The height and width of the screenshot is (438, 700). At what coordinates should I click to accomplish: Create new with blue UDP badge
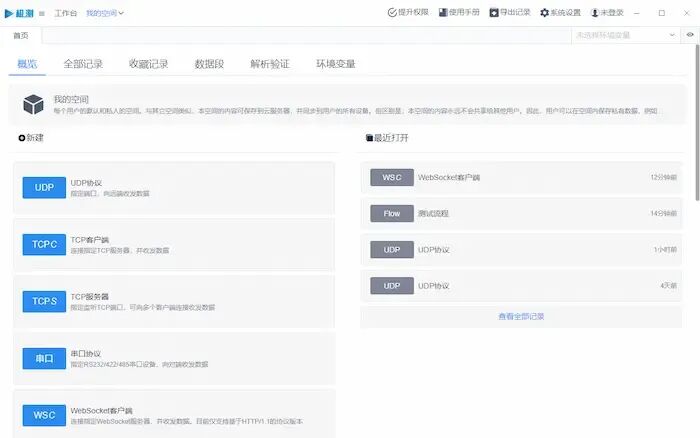(44, 188)
